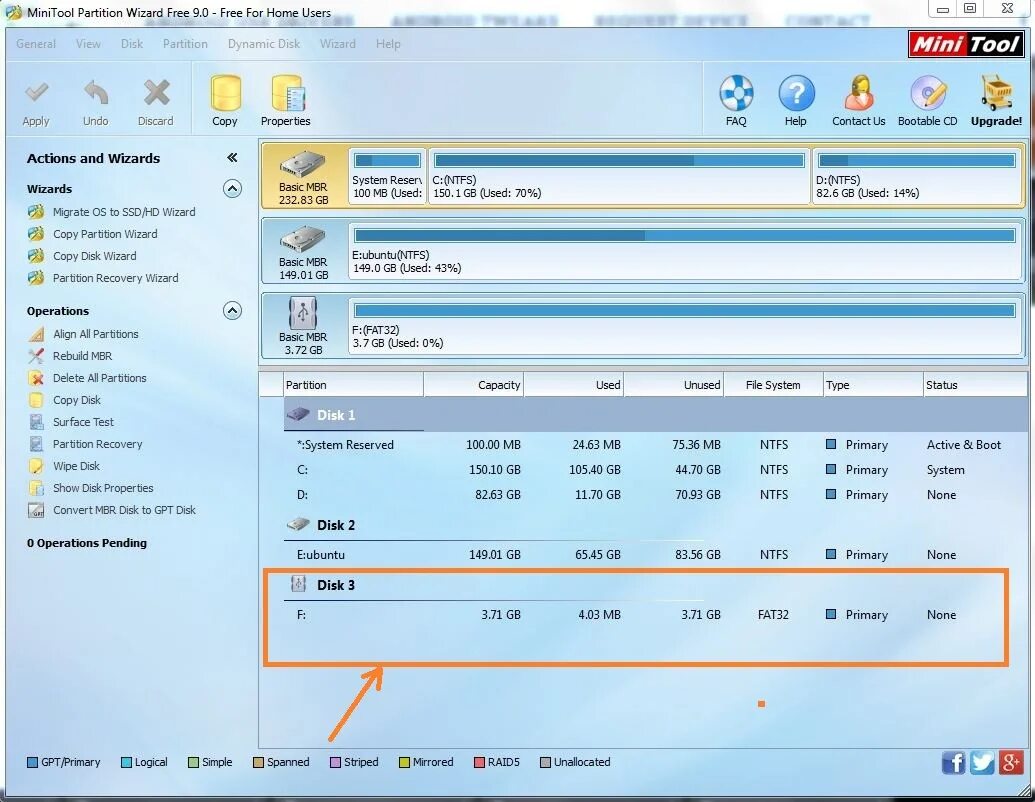Sort by the Unused column header

pyautogui.click(x=674, y=385)
